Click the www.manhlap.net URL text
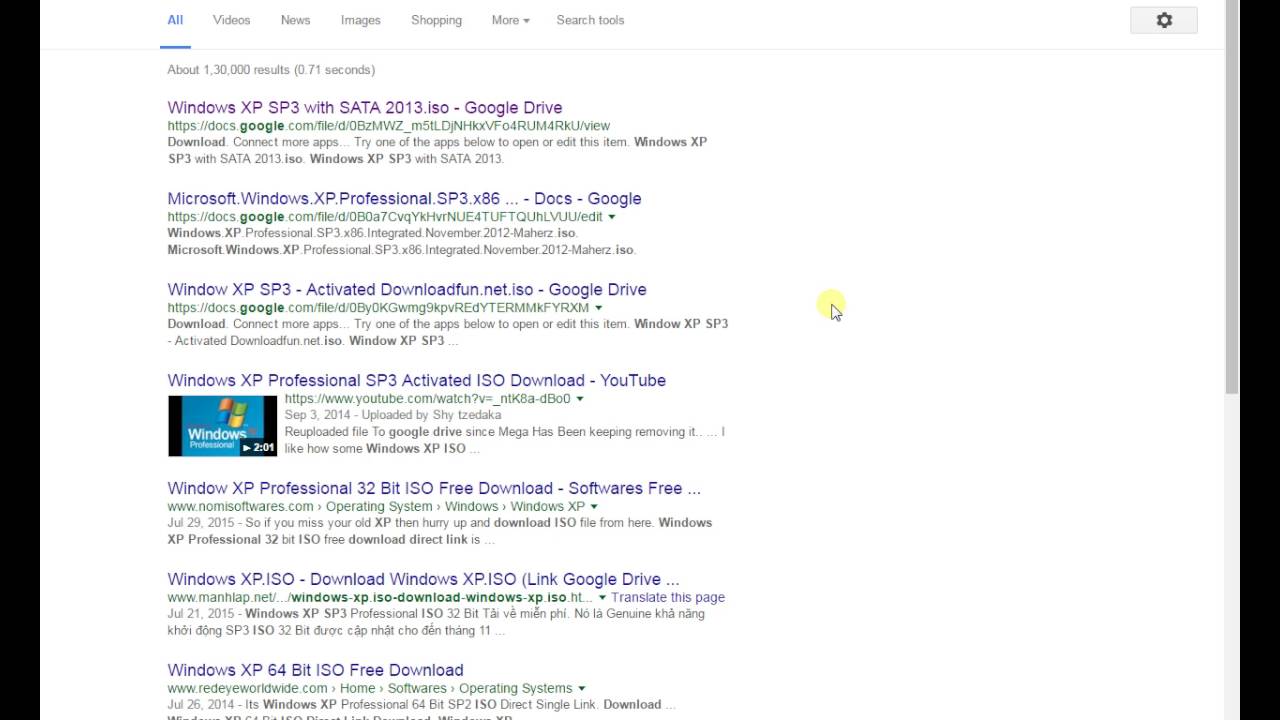The width and height of the screenshot is (1280, 720). pos(380,598)
